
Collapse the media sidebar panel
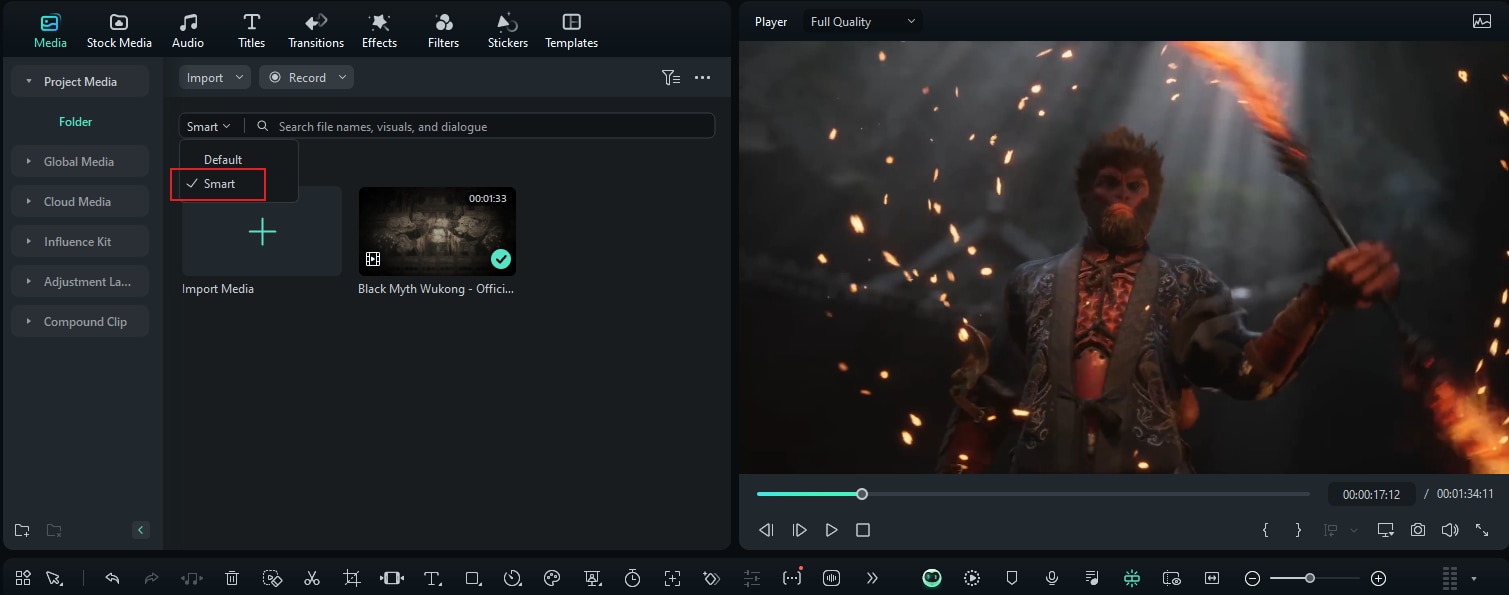tap(141, 530)
